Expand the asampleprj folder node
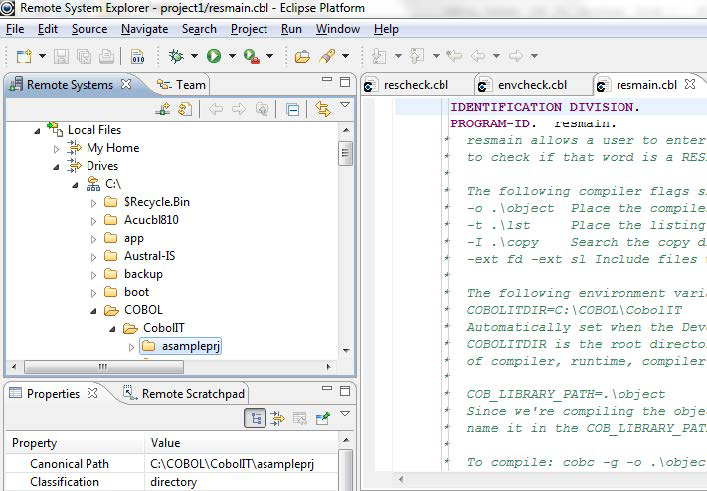The width and height of the screenshot is (707, 491). pyautogui.click(x=130, y=347)
